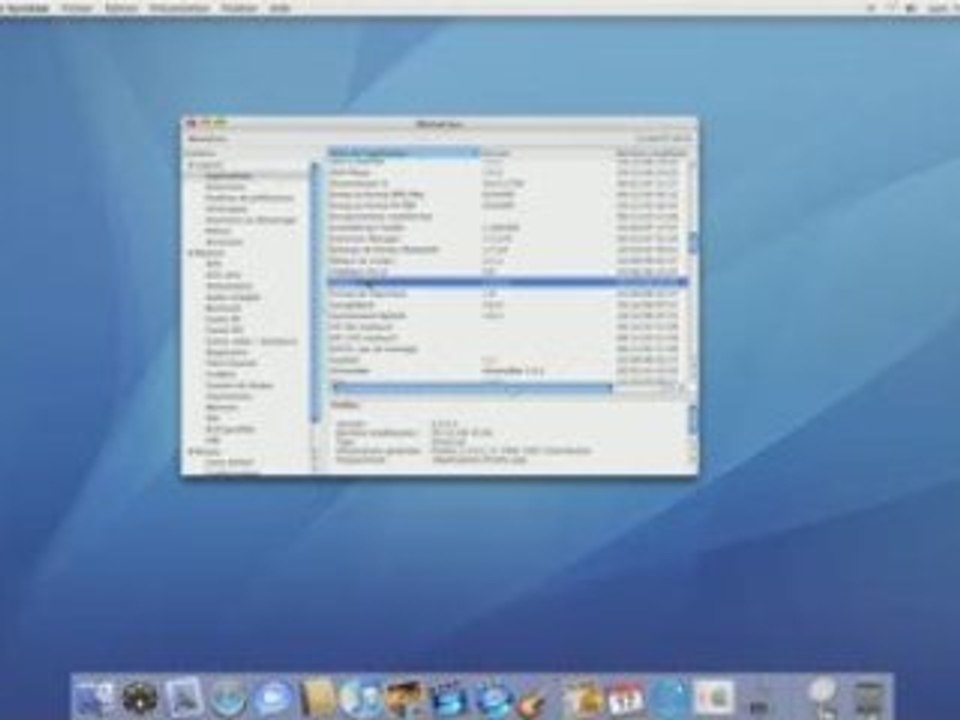Open Address Book icon in Dock
Screen dimensions: 960x720
click(x=317, y=698)
